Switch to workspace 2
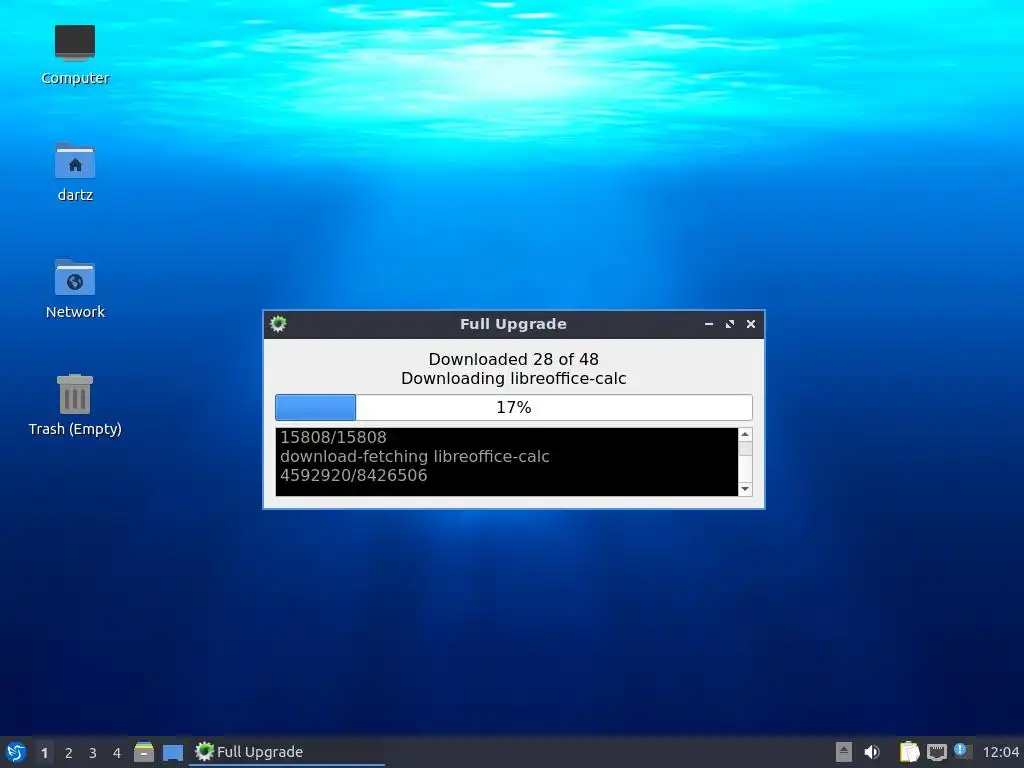The width and height of the screenshot is (1024, 768). [x=69, y=753]
